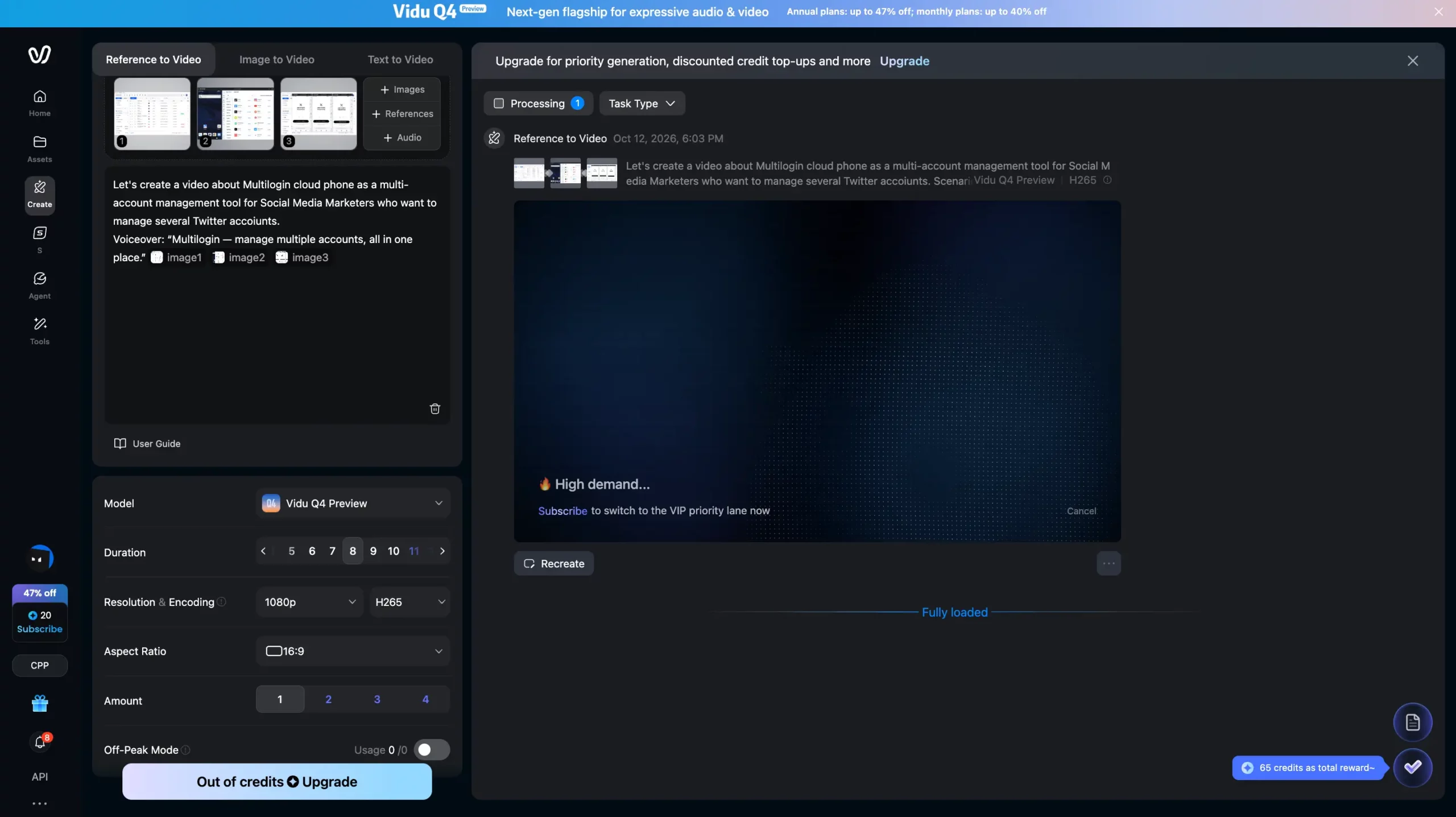Viewport: 1456px width, 817px height.
Task: Set Amount to 2
Action: coord(328,699)
